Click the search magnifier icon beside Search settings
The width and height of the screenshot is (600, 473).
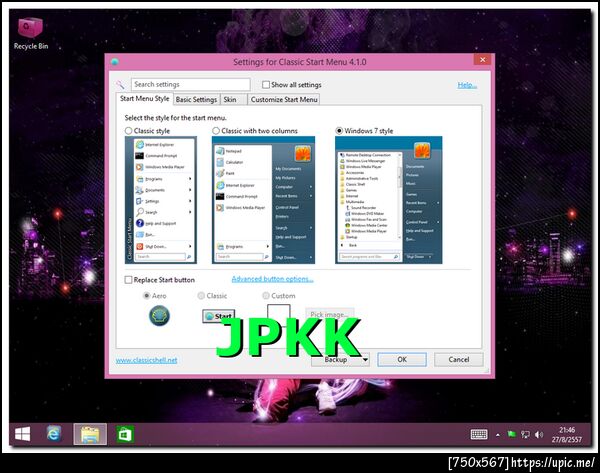tap(121, 85)
